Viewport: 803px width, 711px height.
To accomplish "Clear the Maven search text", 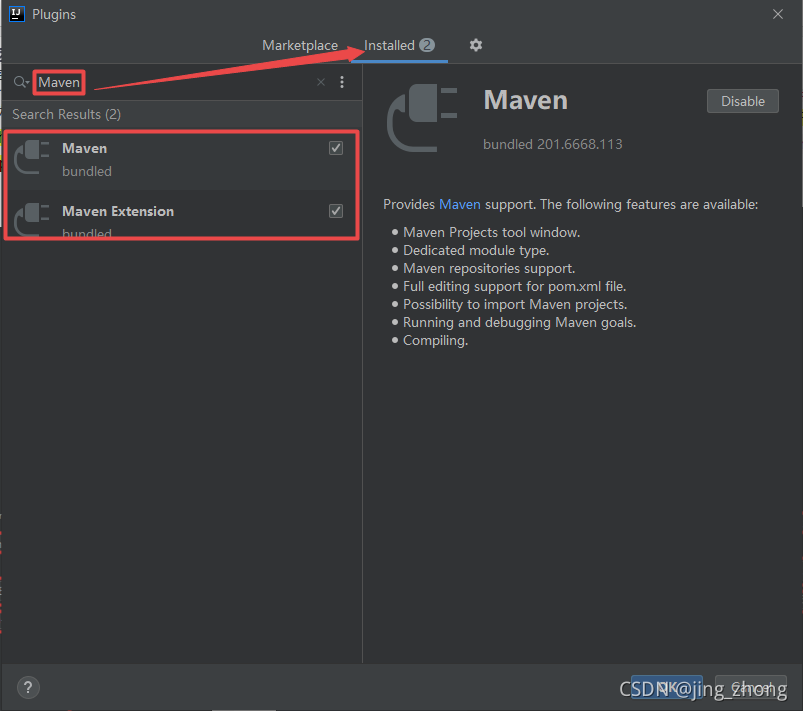I will (x=321, y=82).
